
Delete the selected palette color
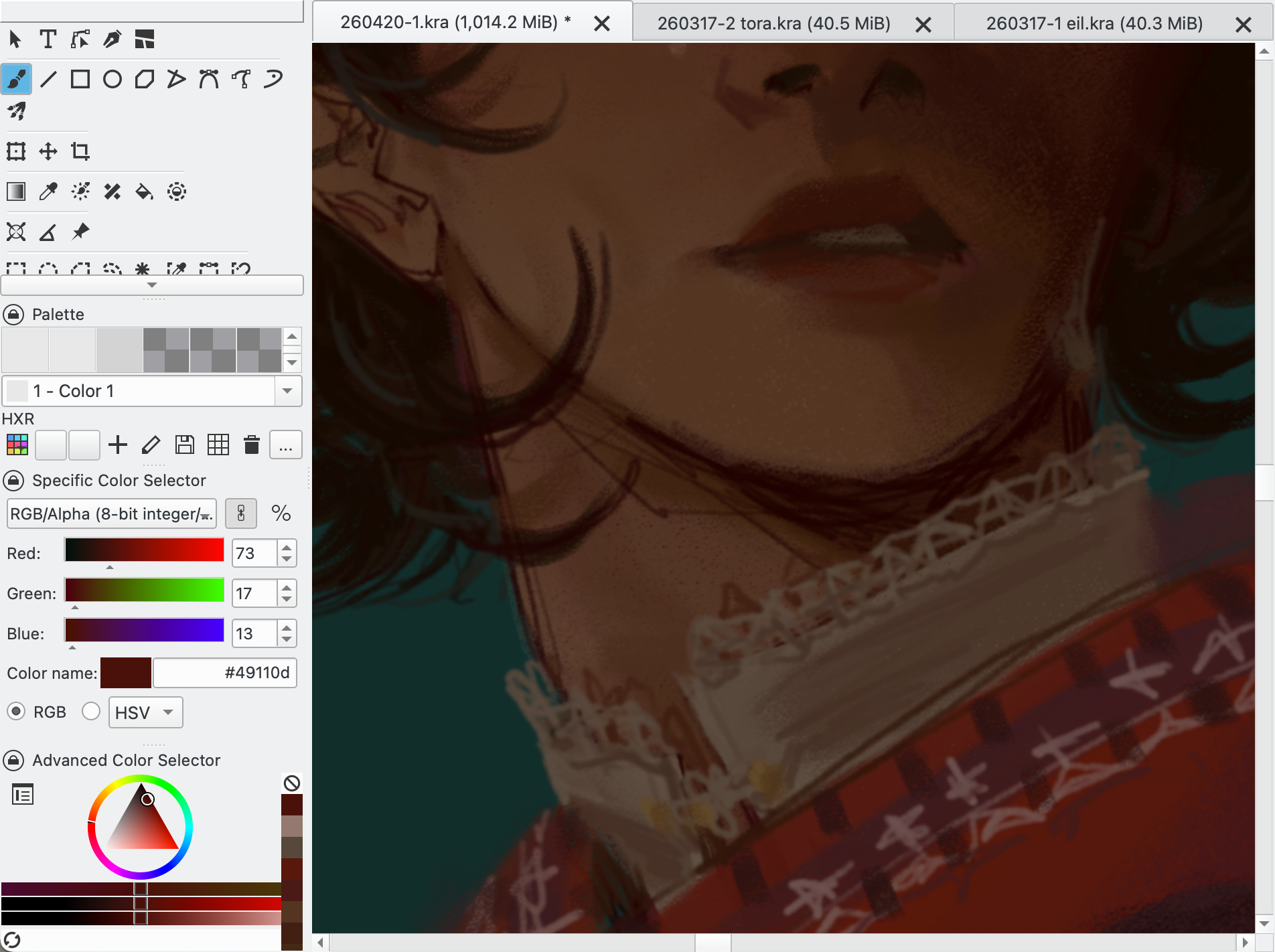tap(252, 445)
